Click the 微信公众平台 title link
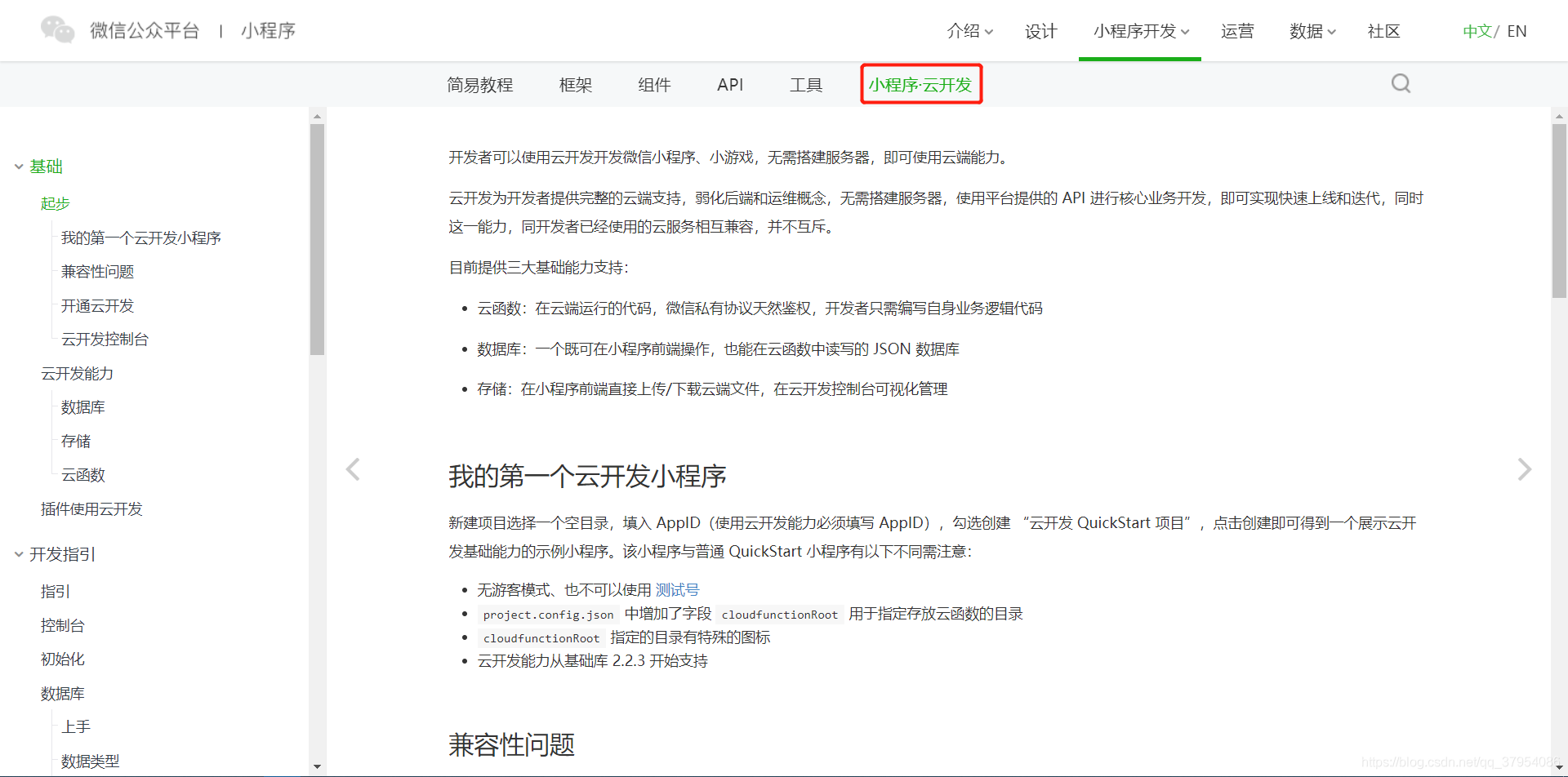 [145, 30]
